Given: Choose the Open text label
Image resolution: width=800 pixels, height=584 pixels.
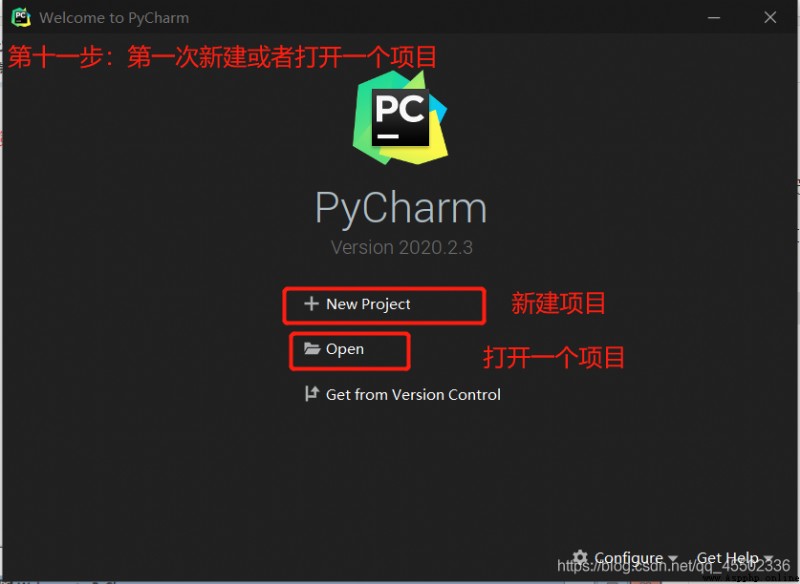Looking at the screenshot, I should pyautogui.click(x=345, y=349).
